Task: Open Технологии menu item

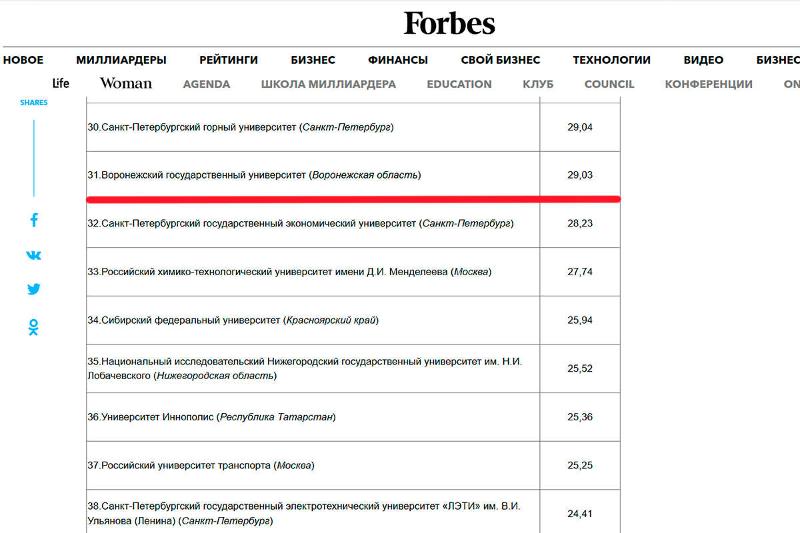Action: point(611,60)
